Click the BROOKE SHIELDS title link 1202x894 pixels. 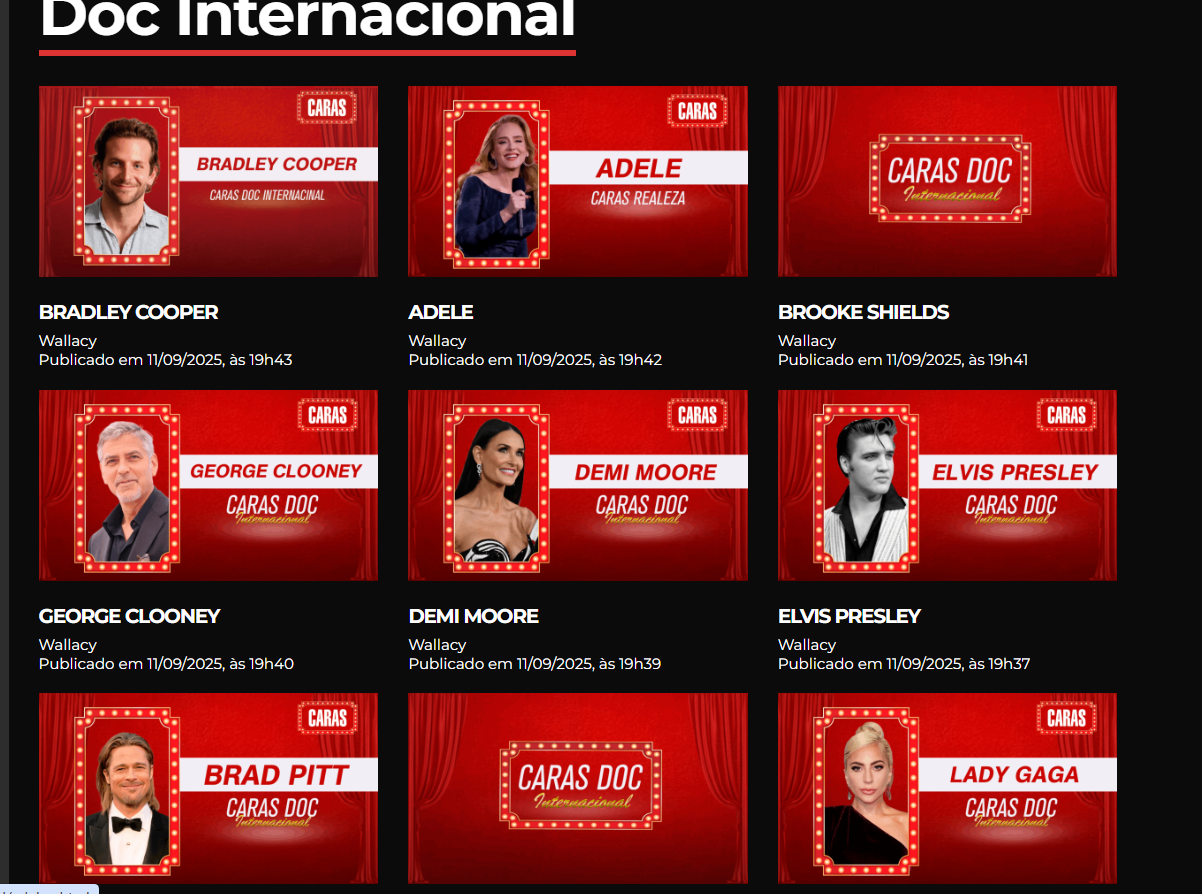[864, 312]
